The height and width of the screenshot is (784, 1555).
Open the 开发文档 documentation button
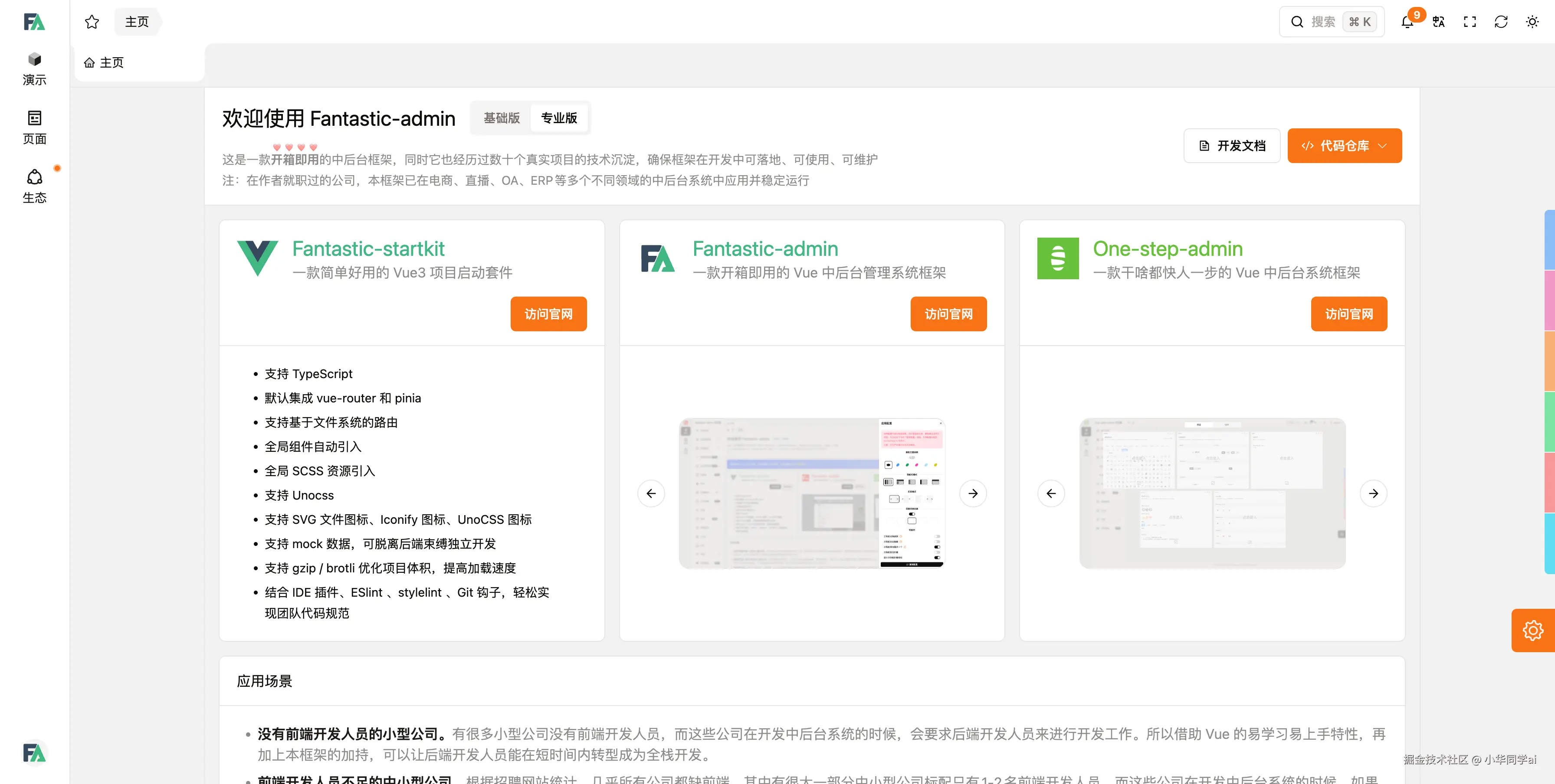coord(1231,146)
